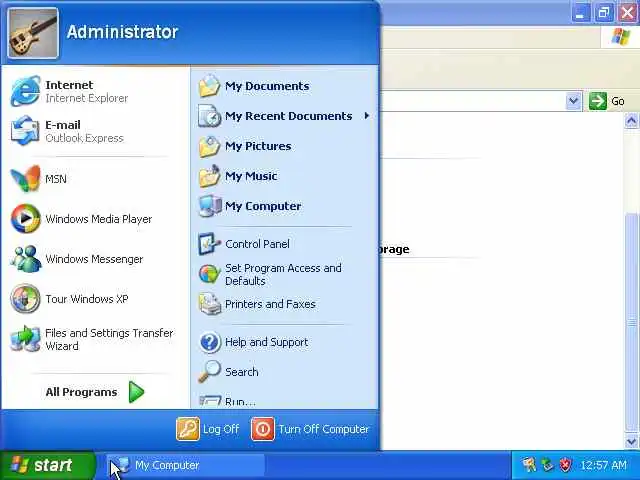
Task: Click the Tour Windows XP label
Action: 87,299
